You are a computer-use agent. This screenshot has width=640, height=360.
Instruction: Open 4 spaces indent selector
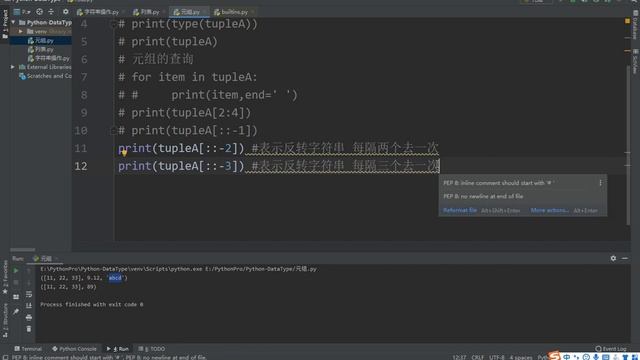521,357
